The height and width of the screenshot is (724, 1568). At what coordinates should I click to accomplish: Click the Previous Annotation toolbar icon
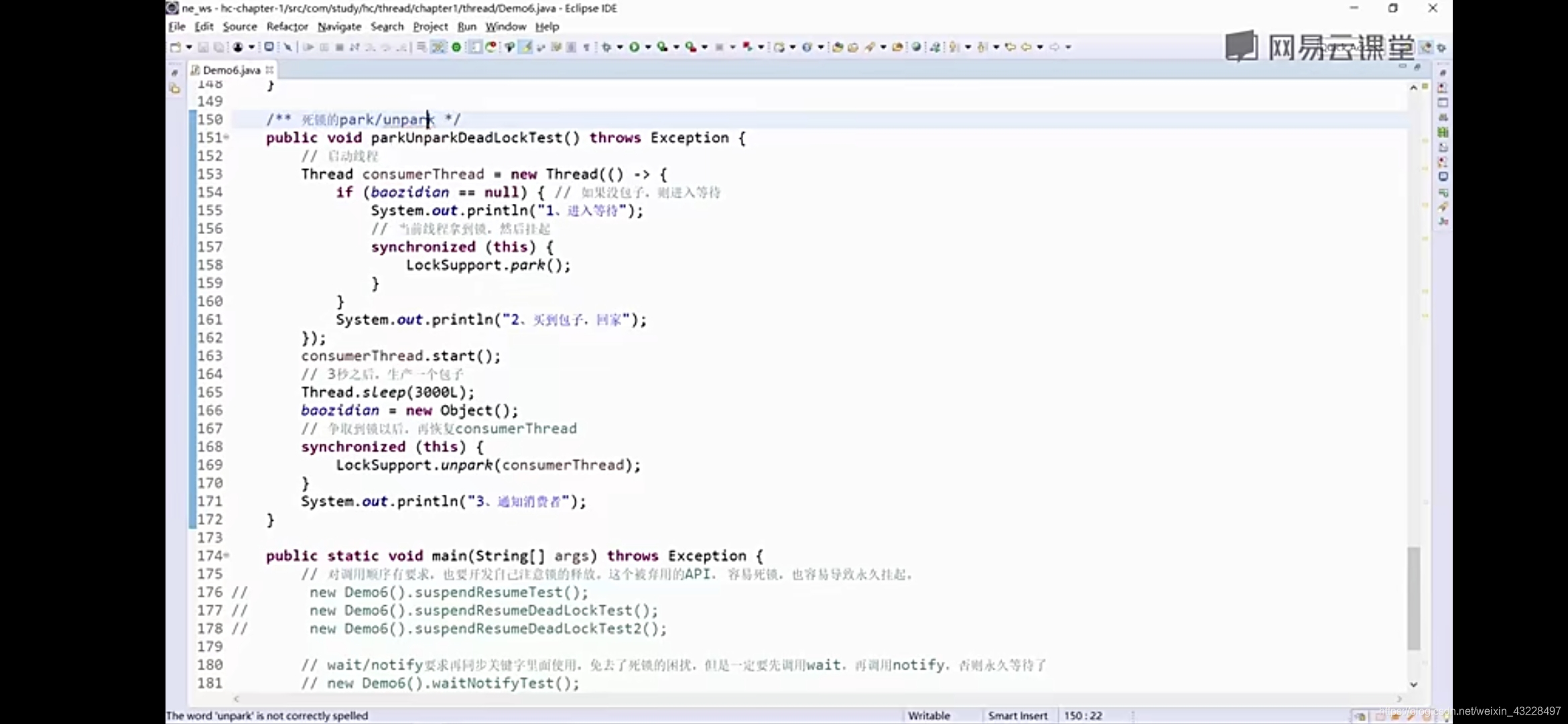(982, 47)
